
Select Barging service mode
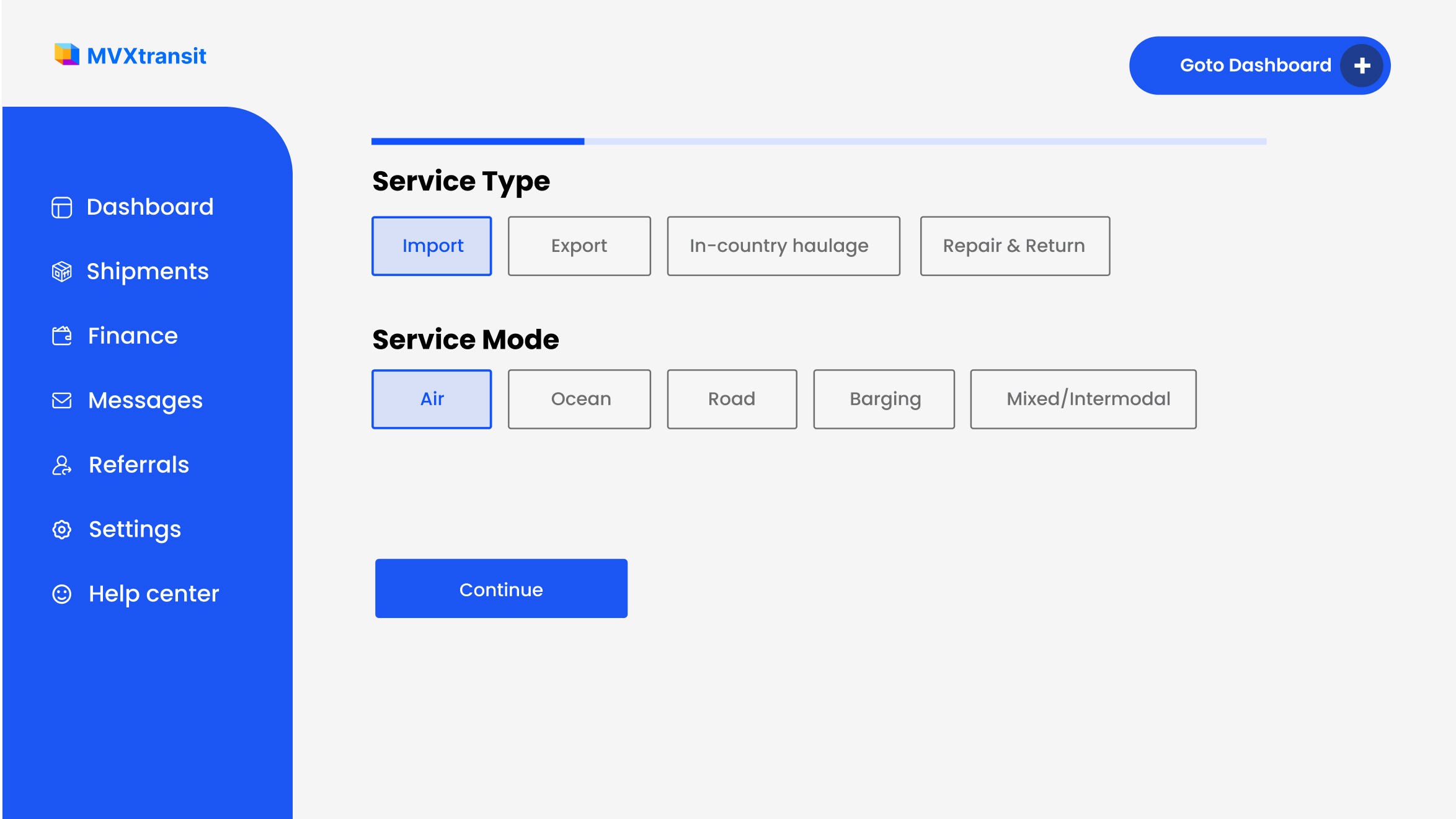[x=884, y=400]
